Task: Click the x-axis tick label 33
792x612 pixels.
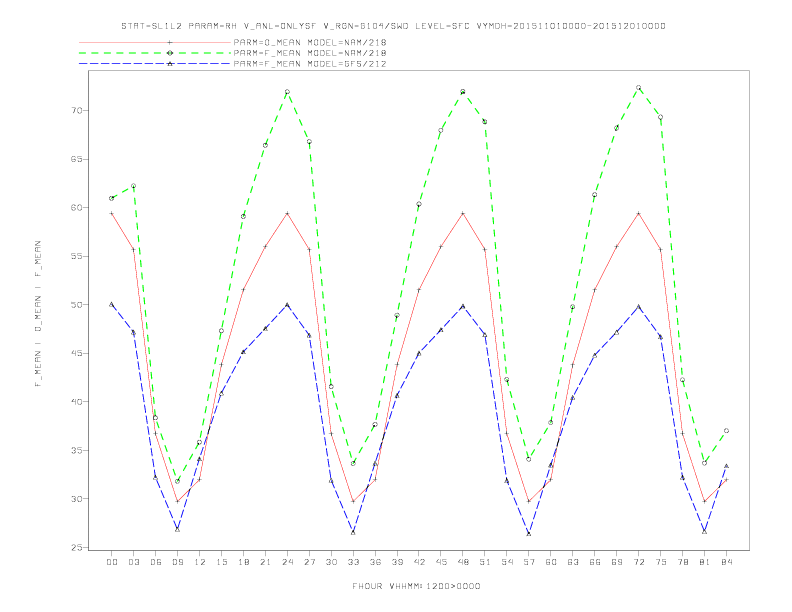Action: pos(353,562)
